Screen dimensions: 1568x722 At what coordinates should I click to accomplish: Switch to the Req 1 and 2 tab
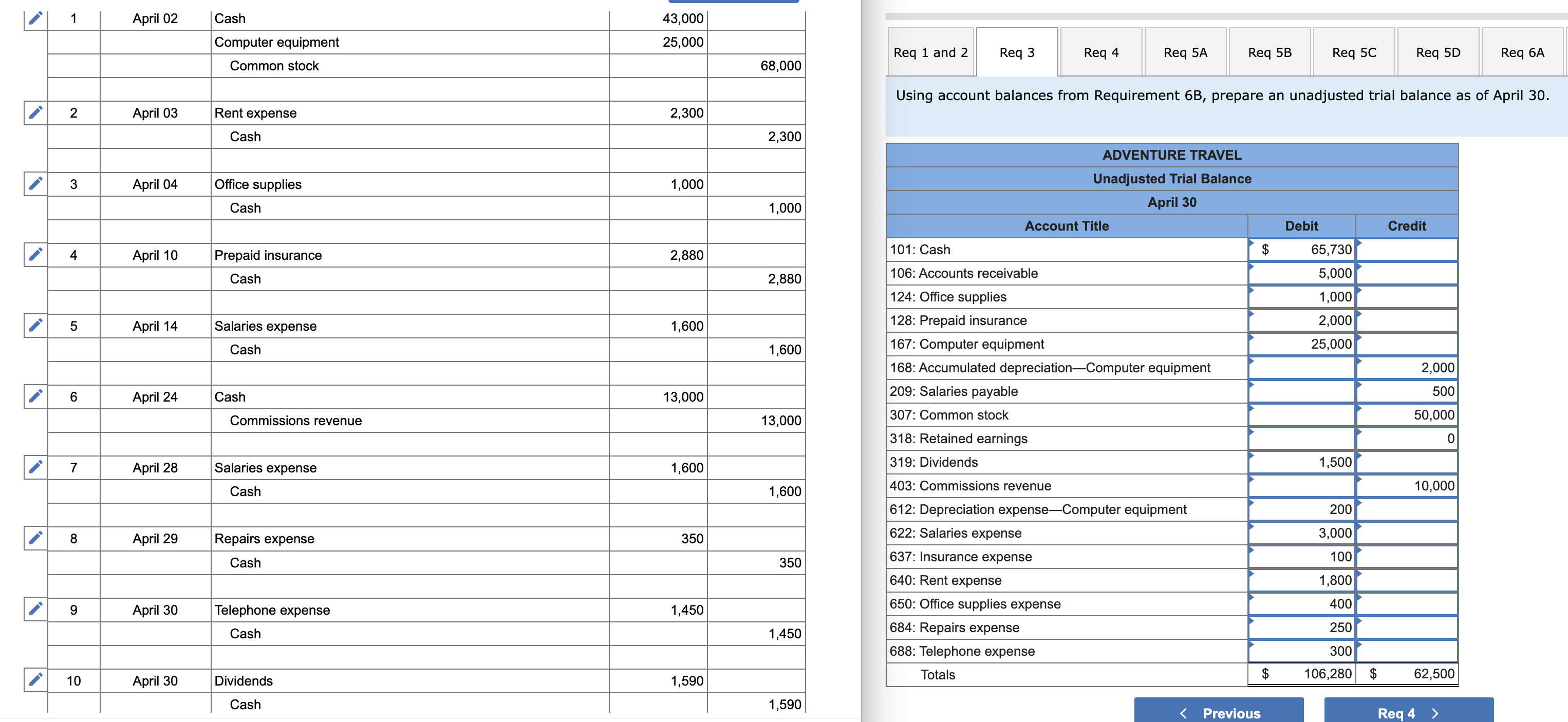[930, 52]
